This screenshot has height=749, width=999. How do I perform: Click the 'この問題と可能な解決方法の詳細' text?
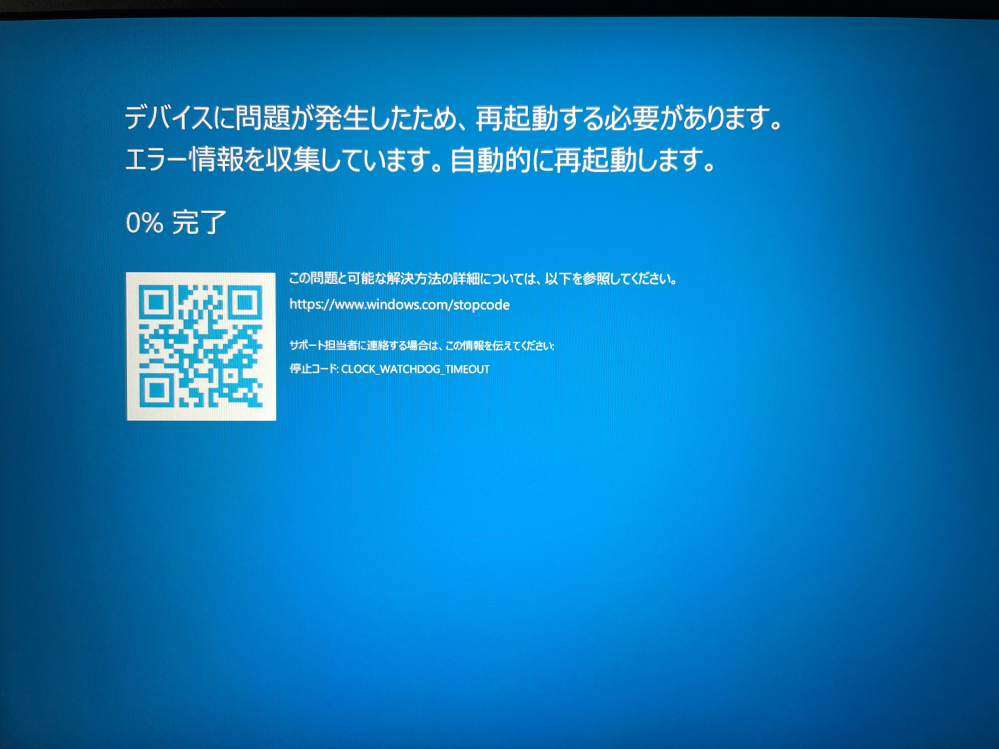[483, 278]
